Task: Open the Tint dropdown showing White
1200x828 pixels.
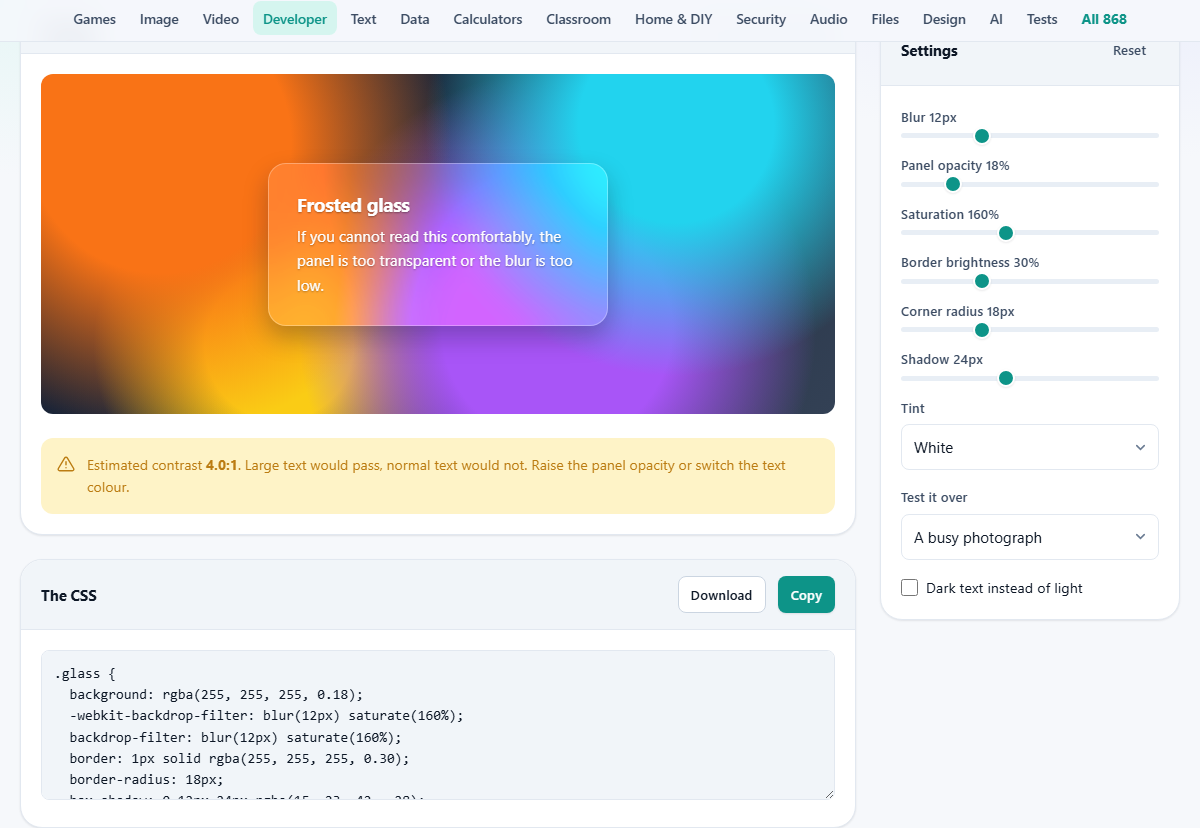Action: tap(1029, 447)
